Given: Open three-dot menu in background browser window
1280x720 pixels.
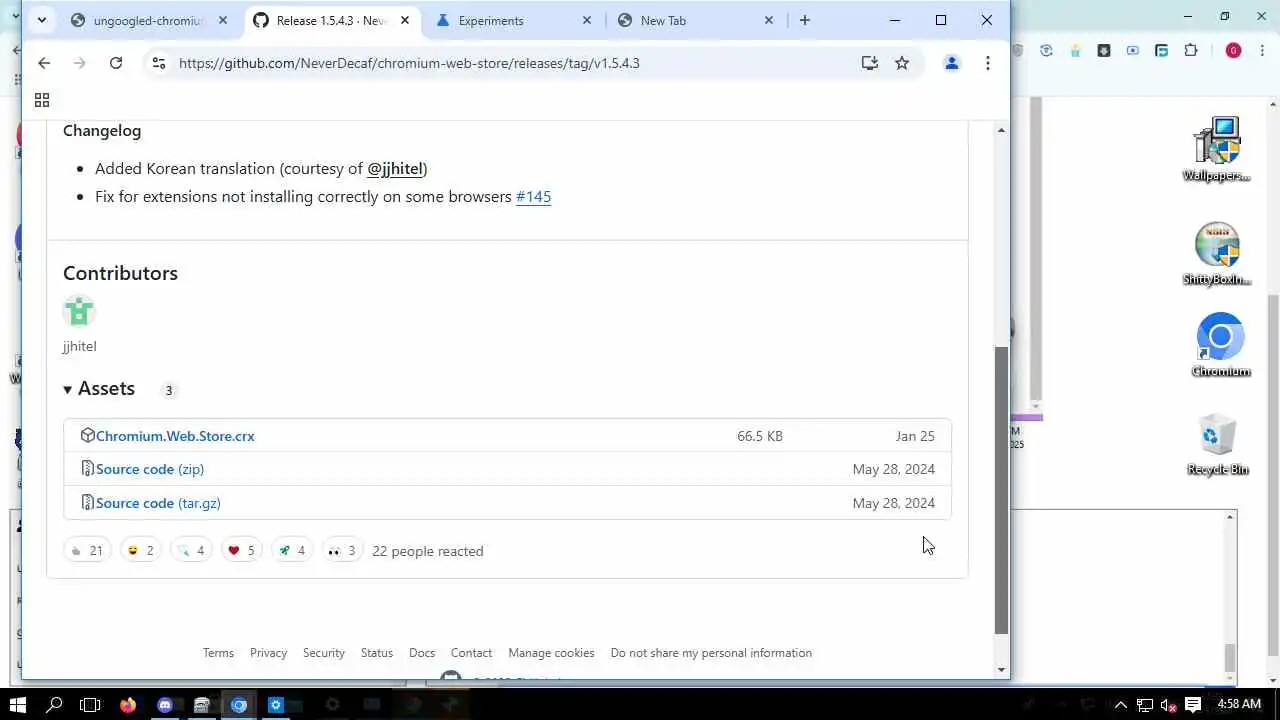Looking at the screenshot, I should [x=1262, y=50].
